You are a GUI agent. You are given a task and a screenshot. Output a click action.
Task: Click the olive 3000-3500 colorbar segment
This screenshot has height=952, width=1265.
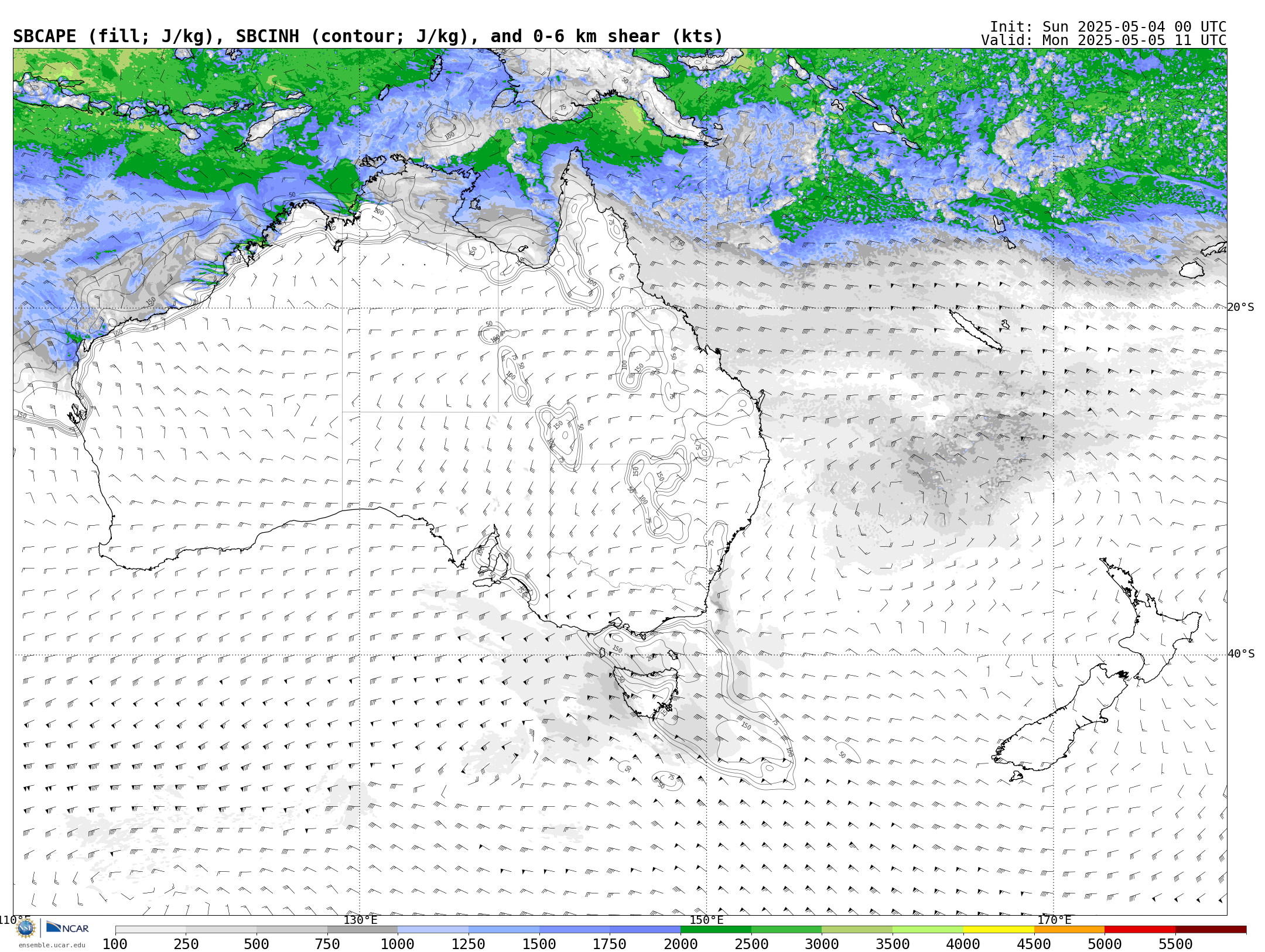click(x=857, y=930)
